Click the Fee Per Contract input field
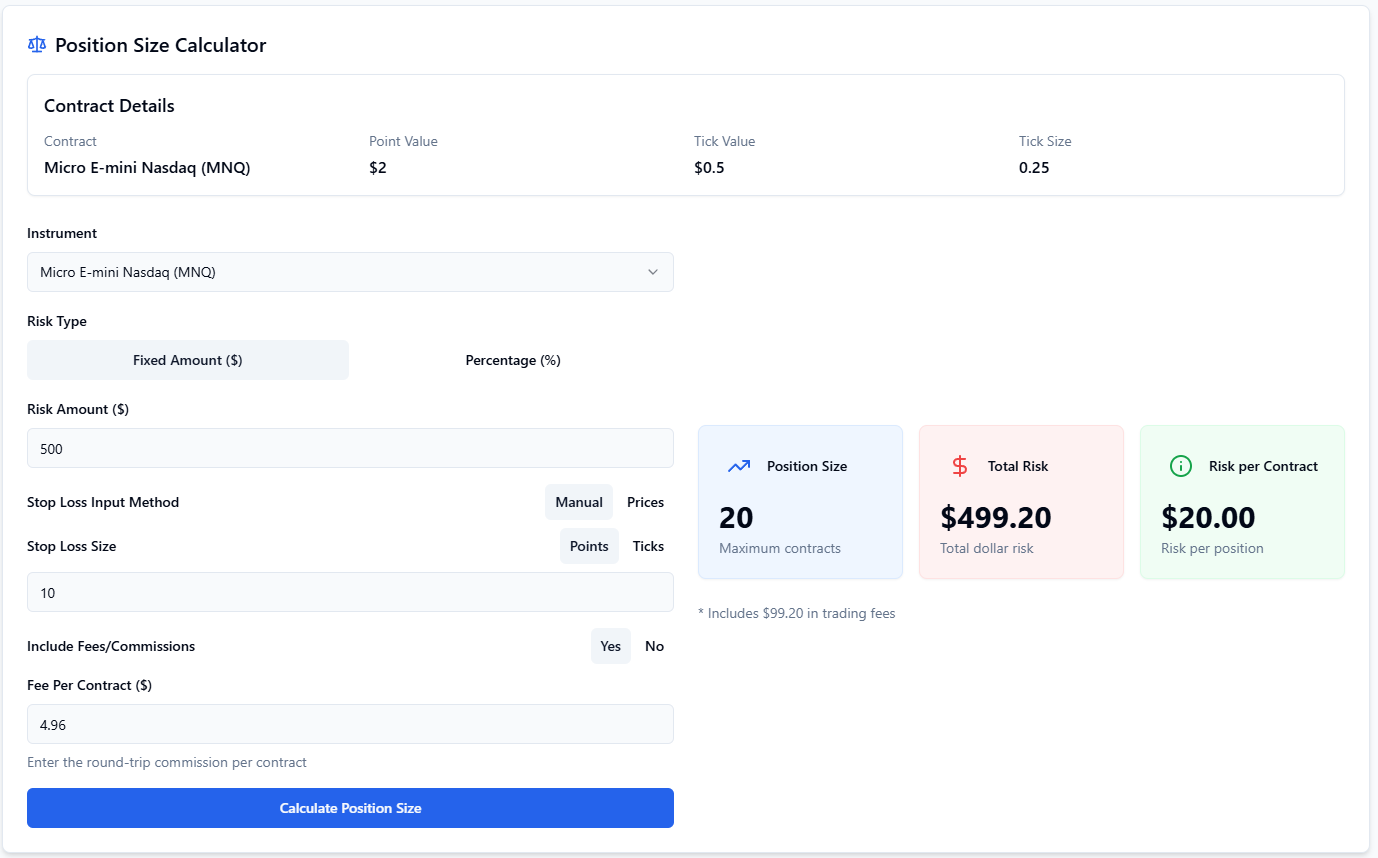This screenshot has height=858, width=1378. [350, 725]
